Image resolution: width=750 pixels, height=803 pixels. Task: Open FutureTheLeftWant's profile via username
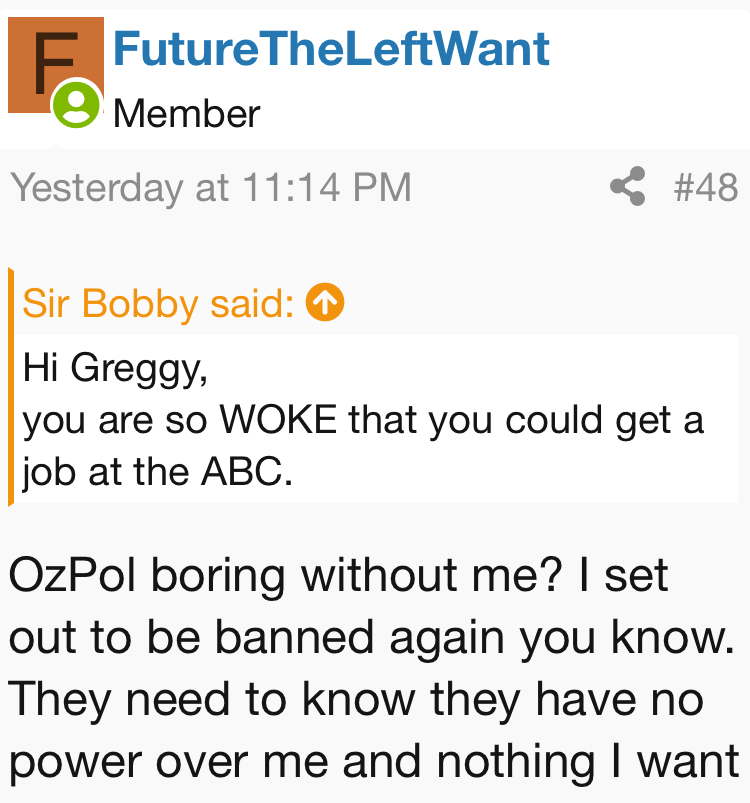tap(331, 49)
